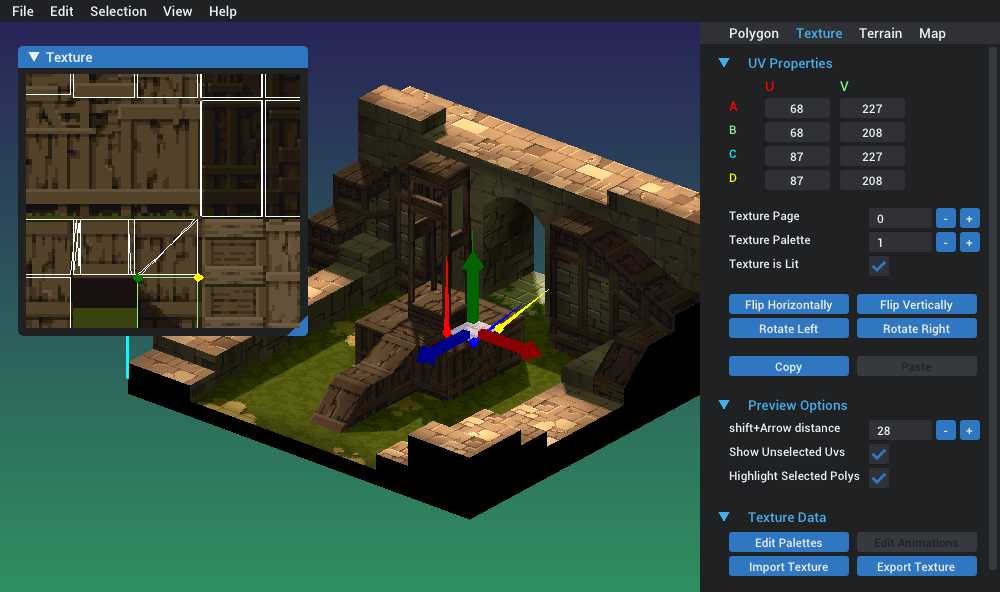The width and height of the screenshot is (1000, 592).
Task: Increase shift+Arrow distance with plus button
Action: [x=969, y=430]
